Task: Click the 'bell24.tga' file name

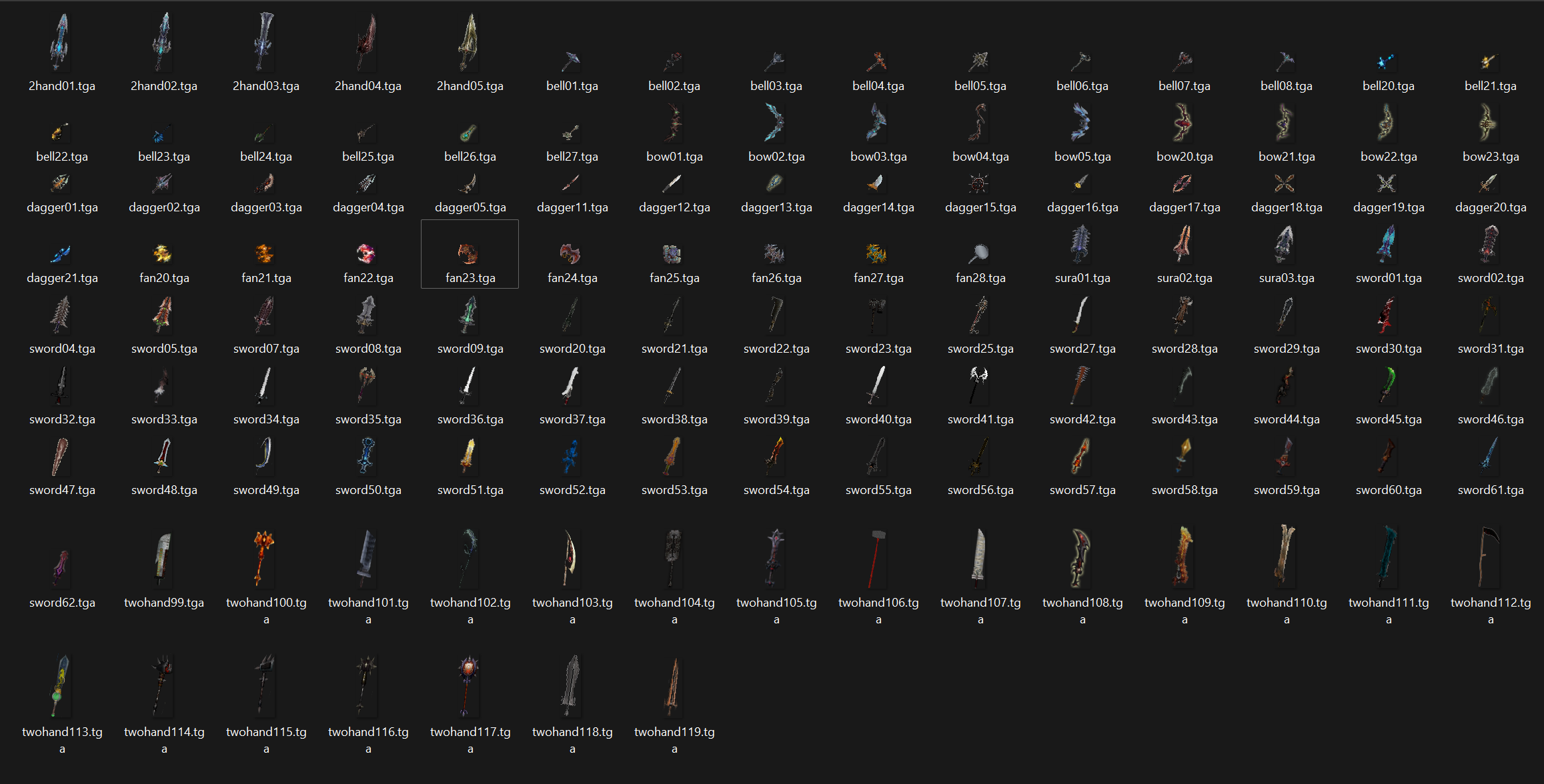Action: pyautogui.click(x=266, y=157)
